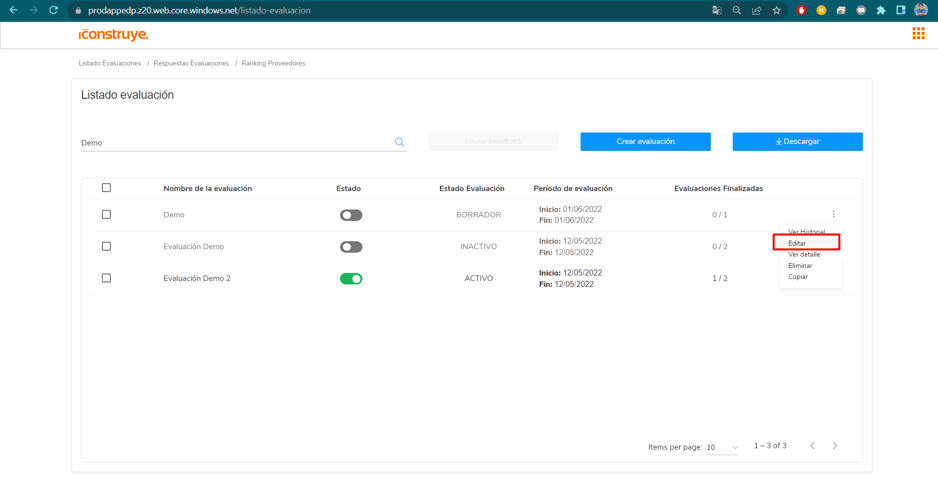Open the Items per page dropdown
Viewport: 938px width, 477px height.
(x=723, y=447)
